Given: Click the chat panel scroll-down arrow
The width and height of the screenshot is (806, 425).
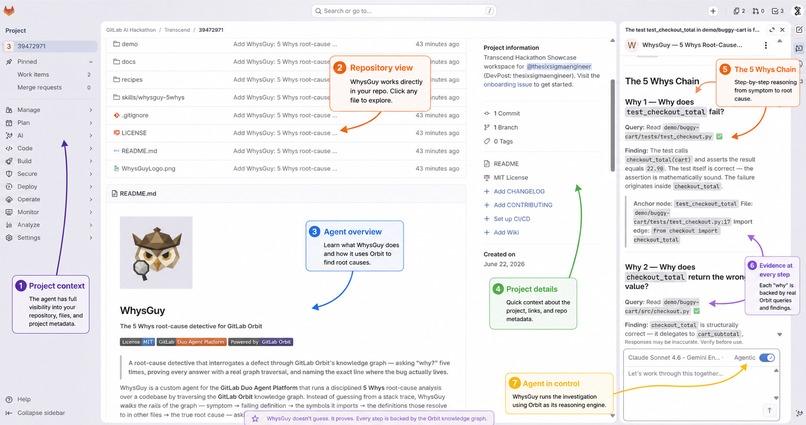Looking at the screenshot, I should tap(780, 335).
